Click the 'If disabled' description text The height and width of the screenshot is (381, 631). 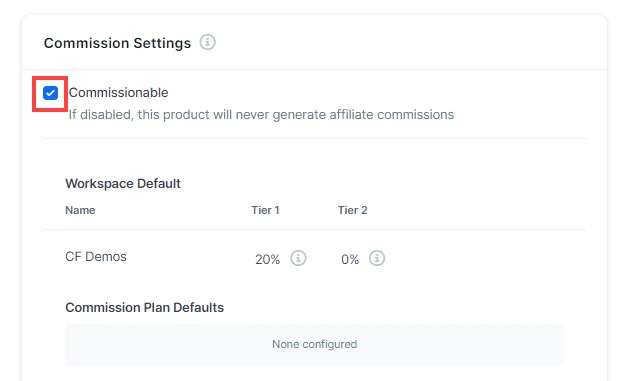pos(261,115)
